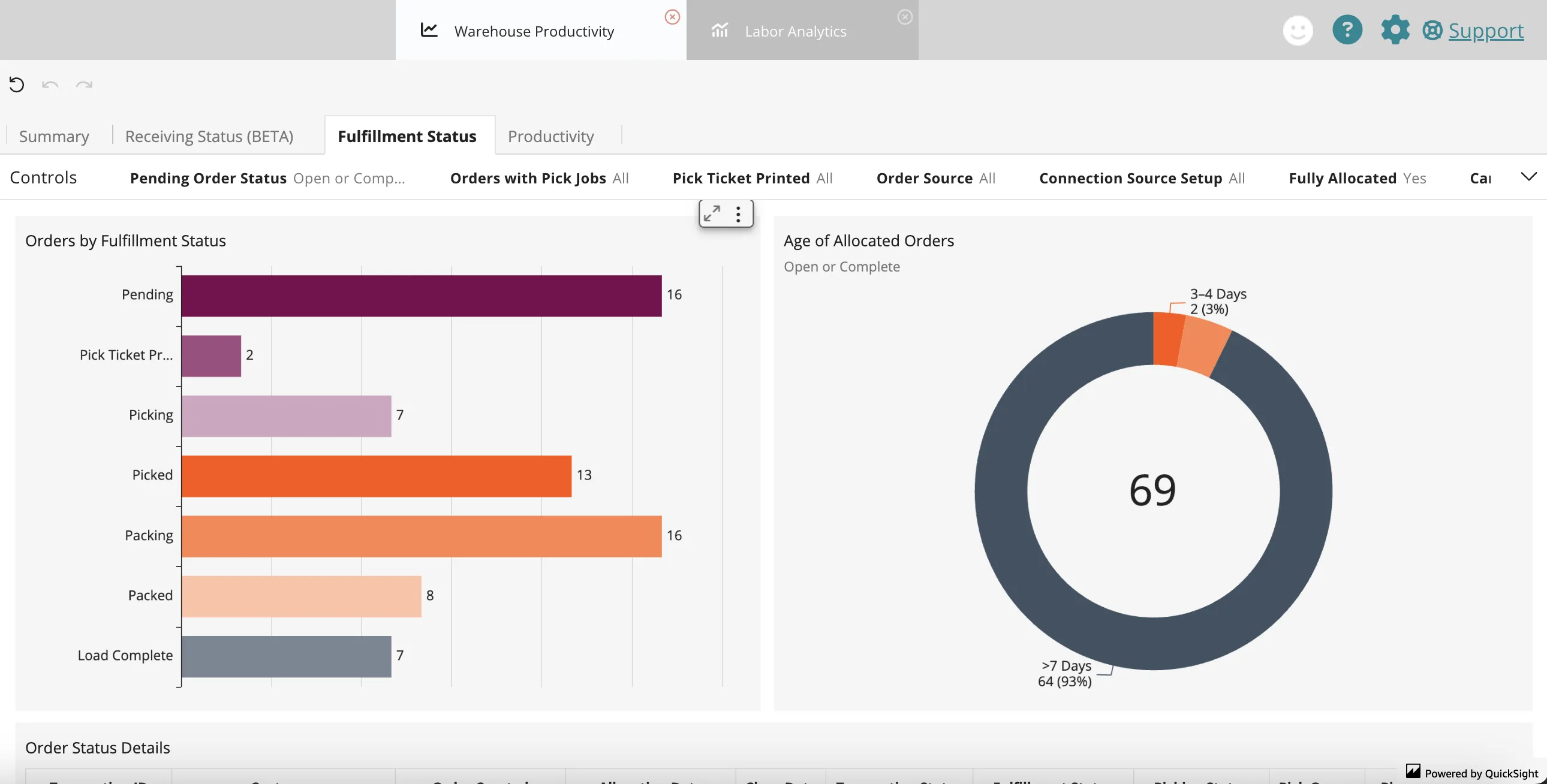1547x784 pixels.
Task: Open help with the question mark icon
Action: point(1347,30)
